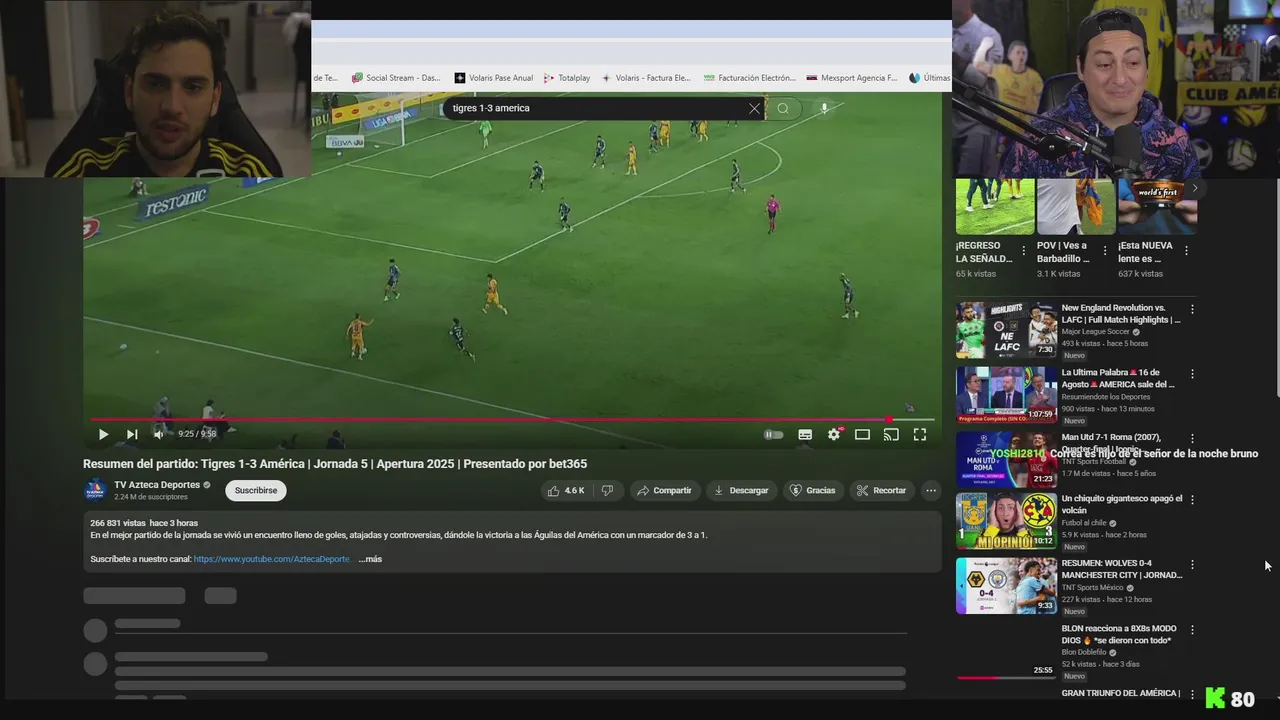Open menu for BLON reacciona video
Viewport: 1280px width, 720px height.
[x=1192, y=630]
